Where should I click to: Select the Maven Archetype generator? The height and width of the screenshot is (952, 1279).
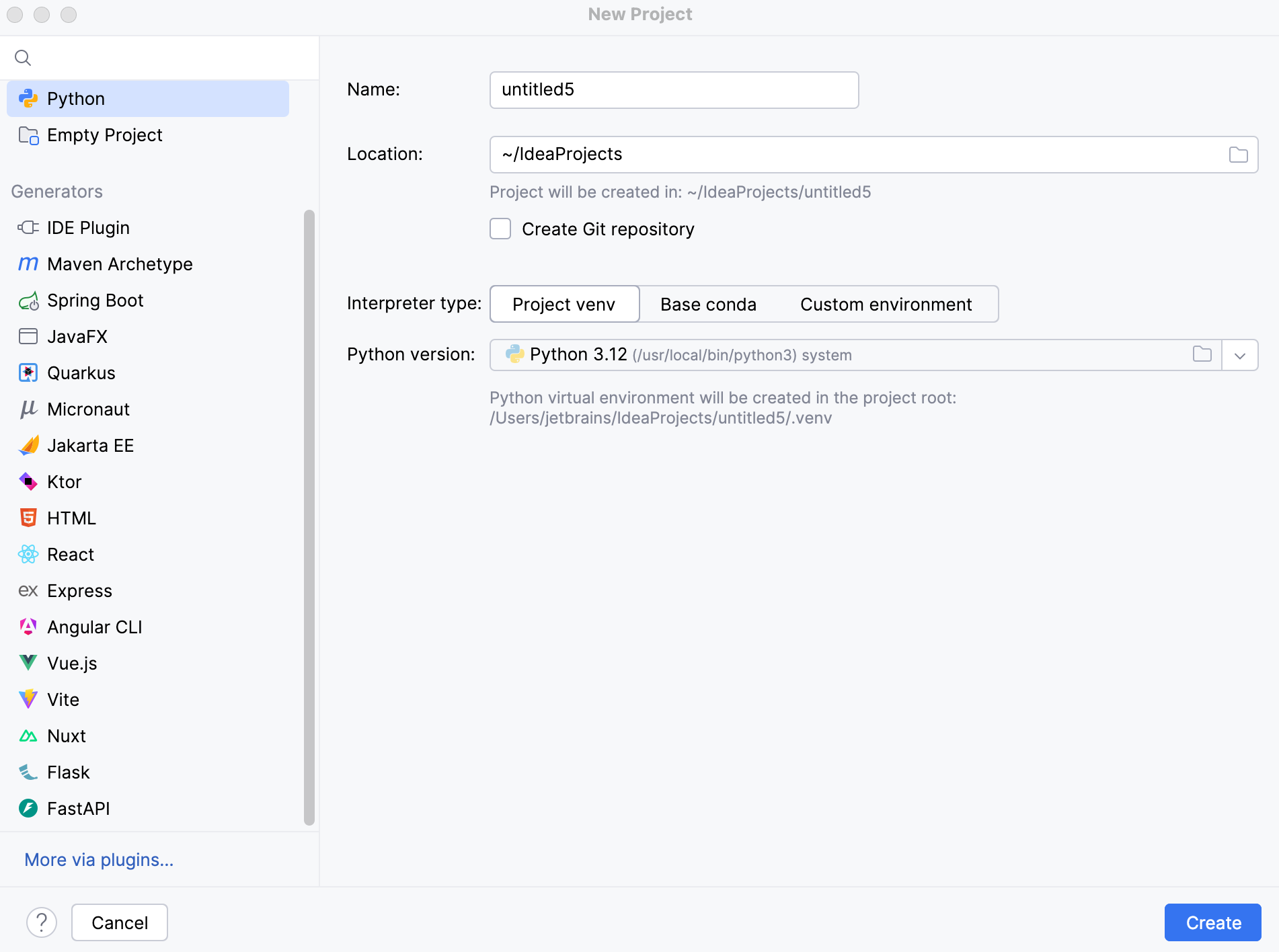[x=119, y=264]
